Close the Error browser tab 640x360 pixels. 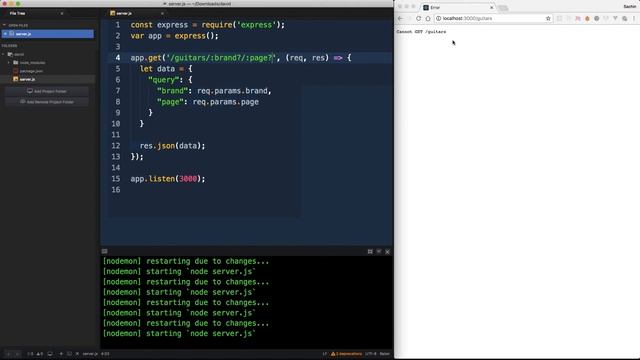point(491,7)
